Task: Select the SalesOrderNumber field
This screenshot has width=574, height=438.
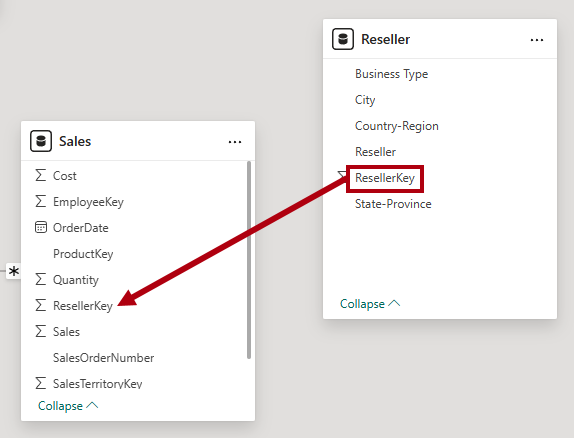Action: click(103, 358)
